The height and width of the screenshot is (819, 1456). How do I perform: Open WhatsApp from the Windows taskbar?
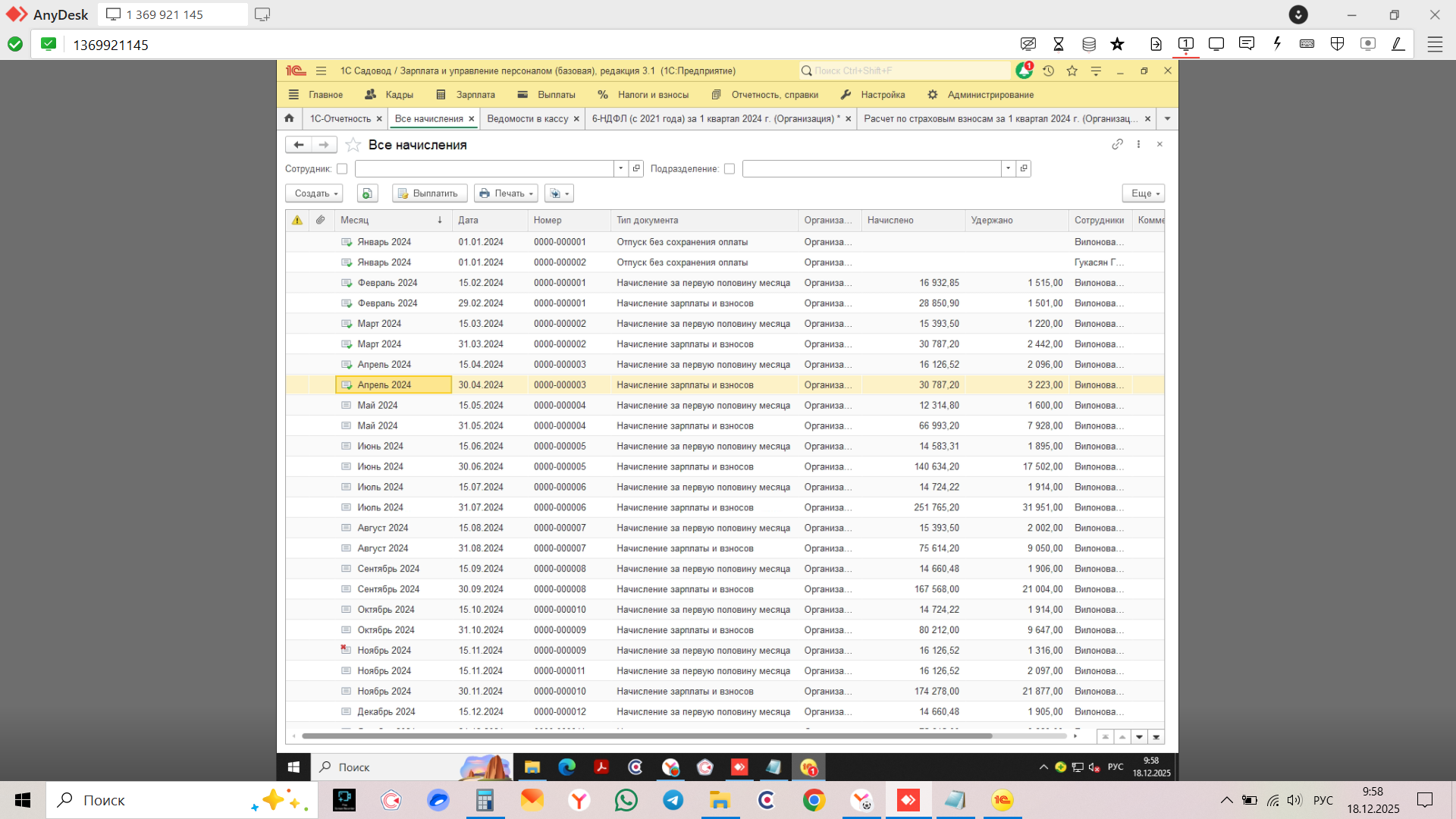[626, 800]
